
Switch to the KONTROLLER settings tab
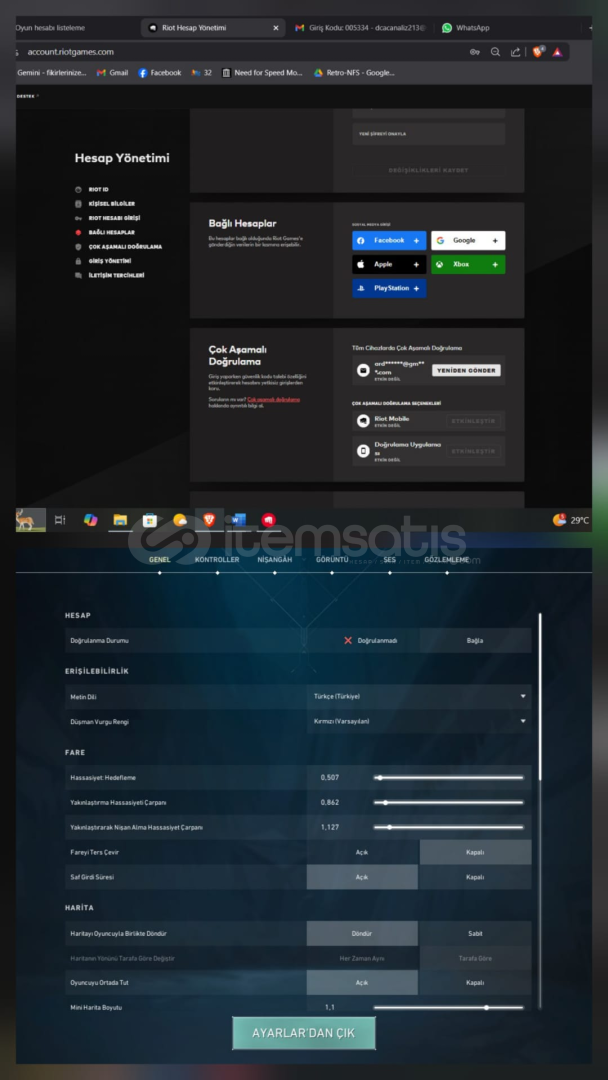pos(217,560)
